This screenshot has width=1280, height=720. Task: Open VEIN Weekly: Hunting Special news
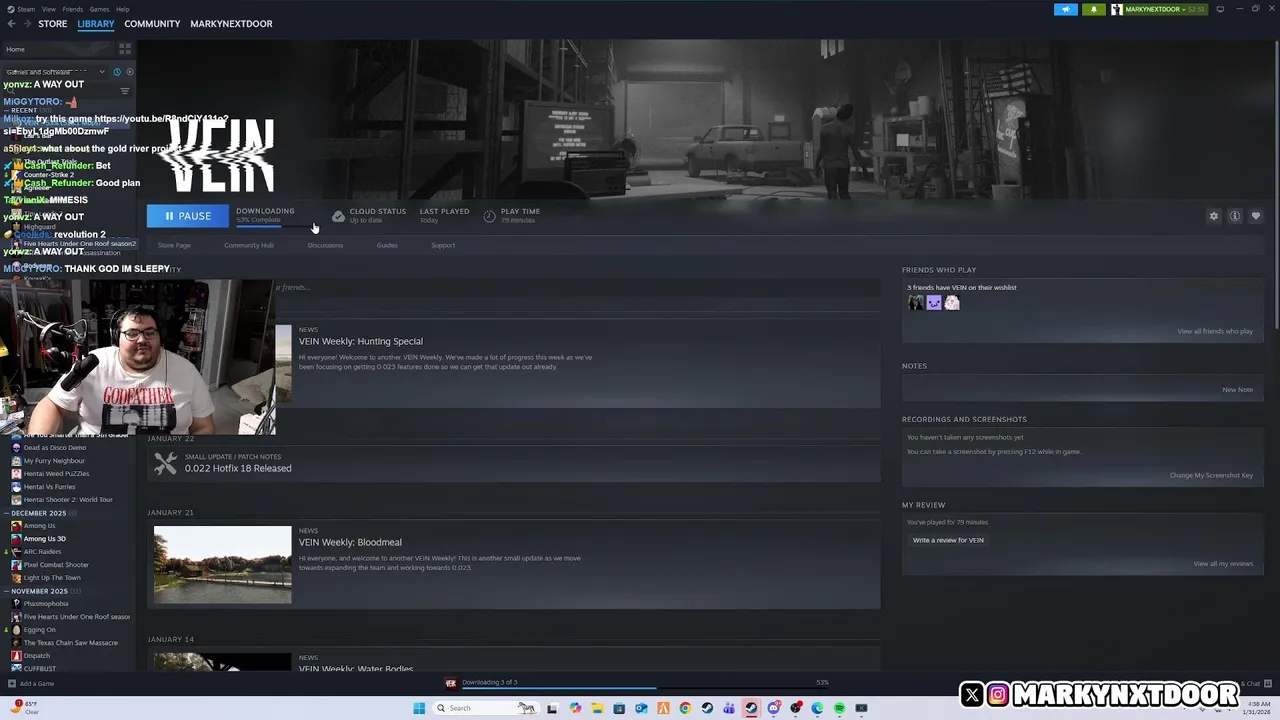(x=361, y=341)
